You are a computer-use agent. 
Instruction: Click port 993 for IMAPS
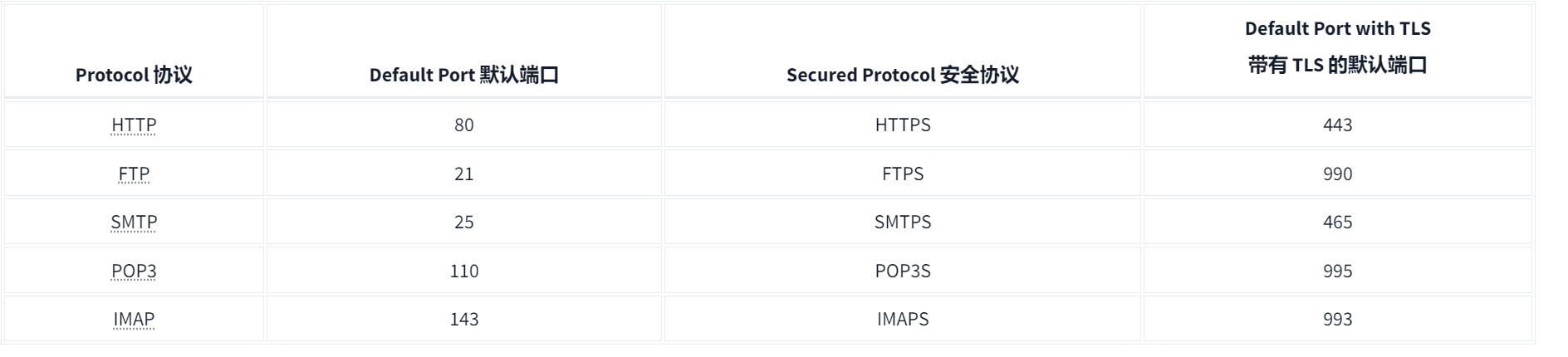(x=1338, y=319)
